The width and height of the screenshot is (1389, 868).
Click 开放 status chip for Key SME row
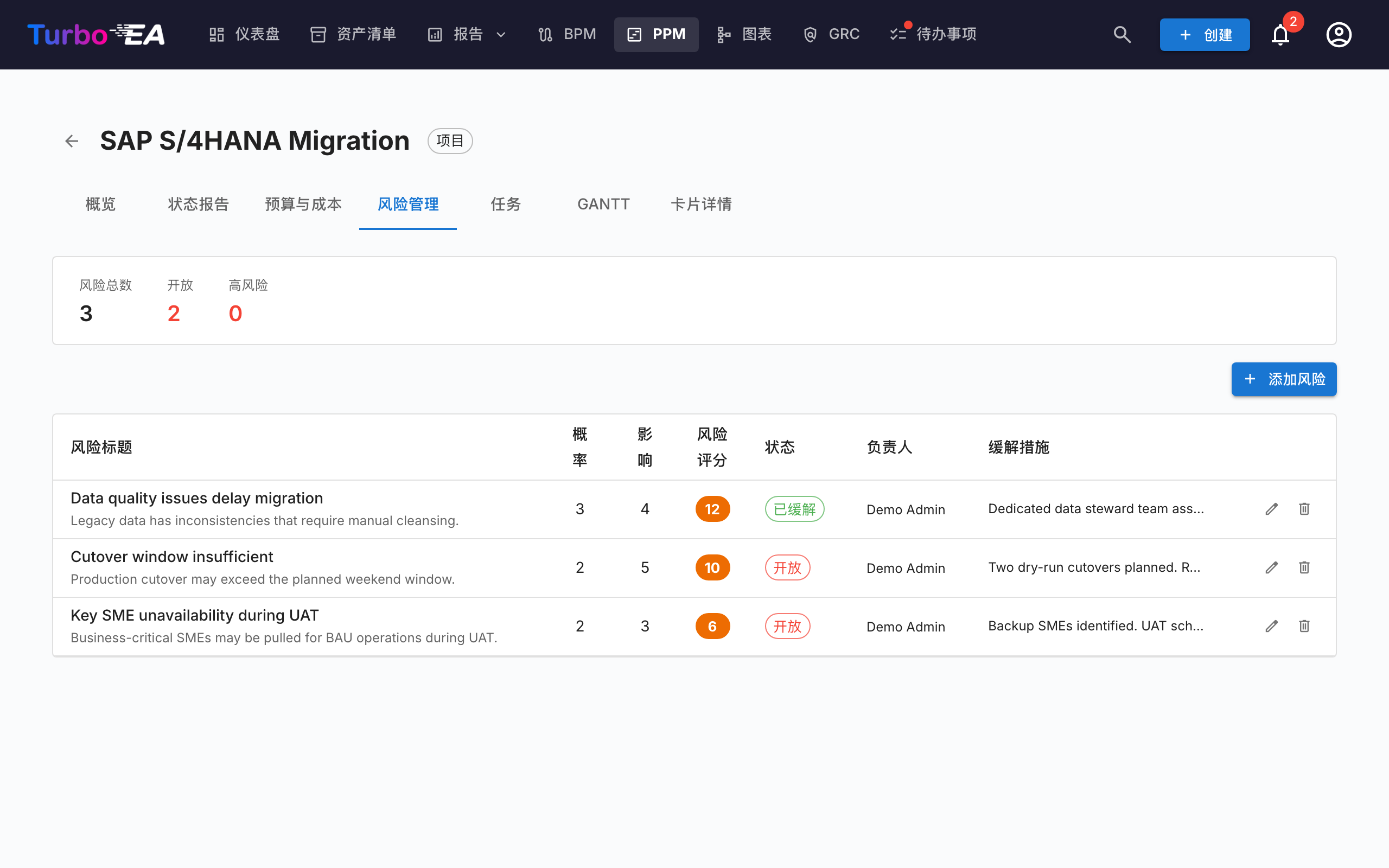click(787, 626)
